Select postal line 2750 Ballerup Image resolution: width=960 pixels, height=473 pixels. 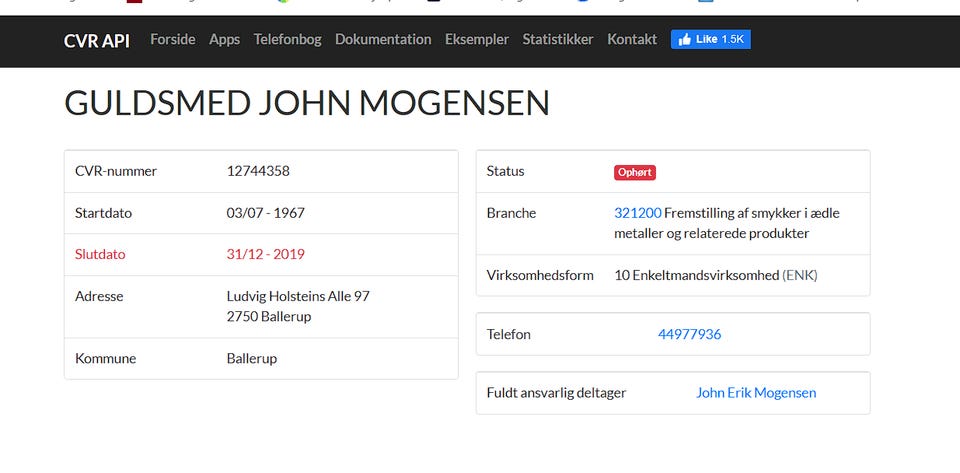coord(269,316)
